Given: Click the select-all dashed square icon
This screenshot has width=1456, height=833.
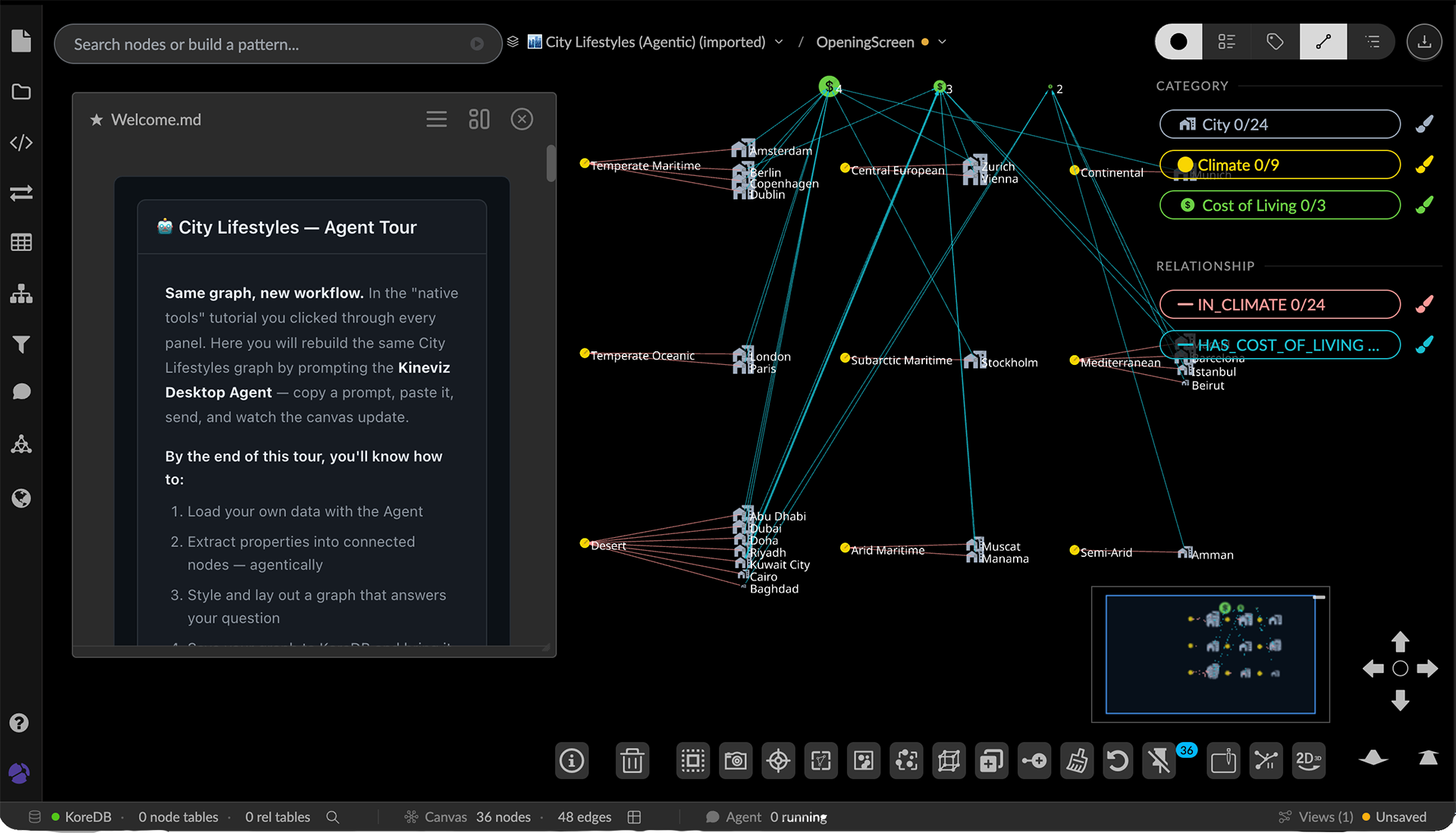Looking at the screenshot, I should (692, 760).
